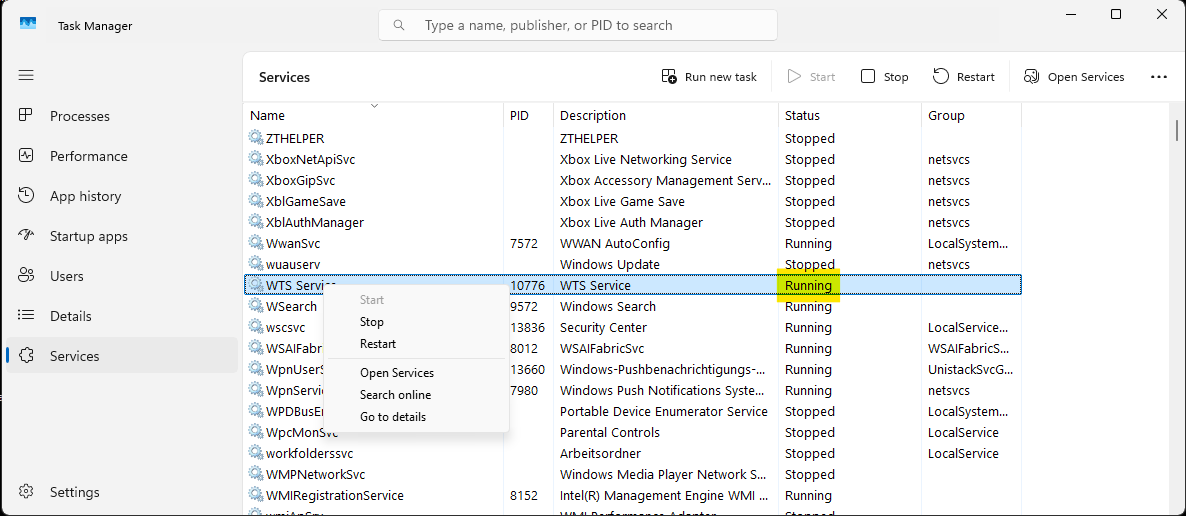Open Startup apps section
Image resolution: width=1186 pixels, height=516 pixels.
click(x=88, y=236)
